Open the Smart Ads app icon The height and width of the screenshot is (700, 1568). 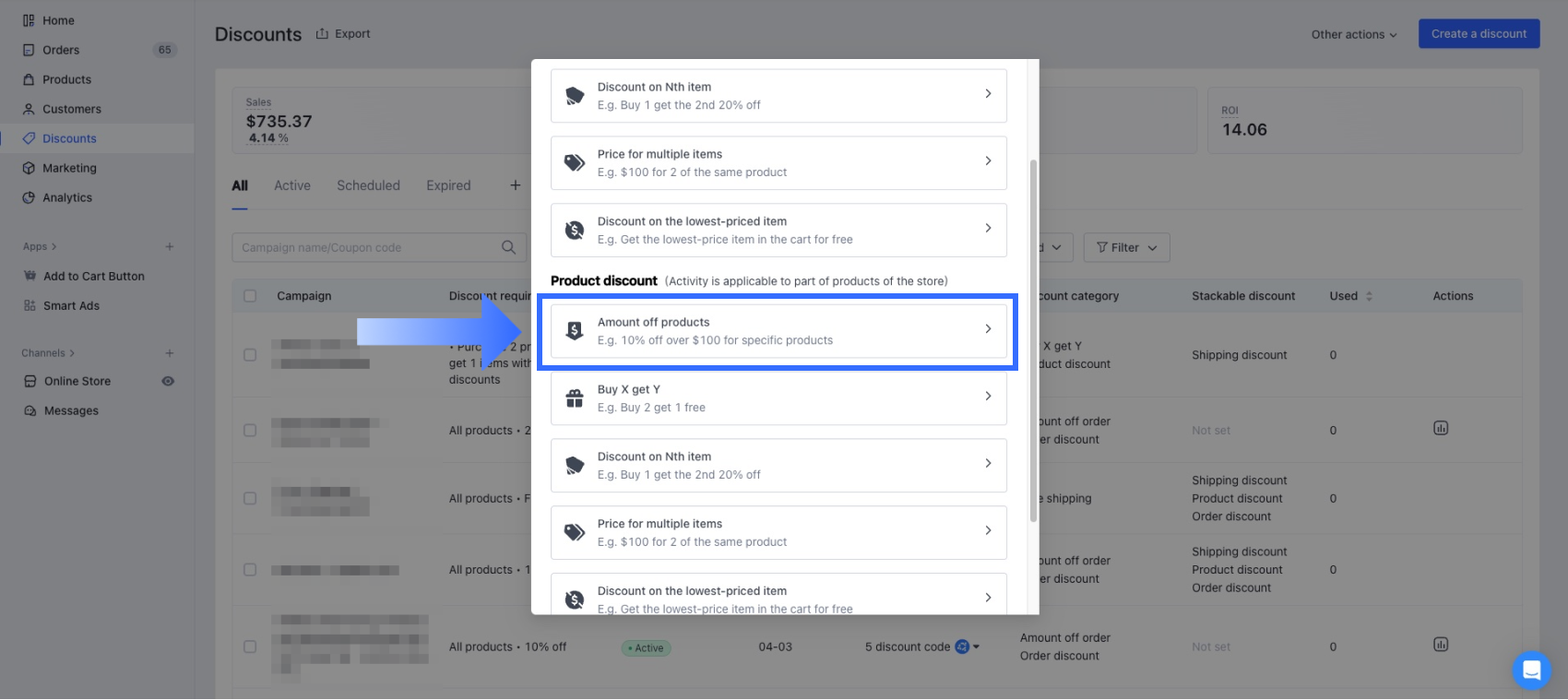(x=30, y=305)
